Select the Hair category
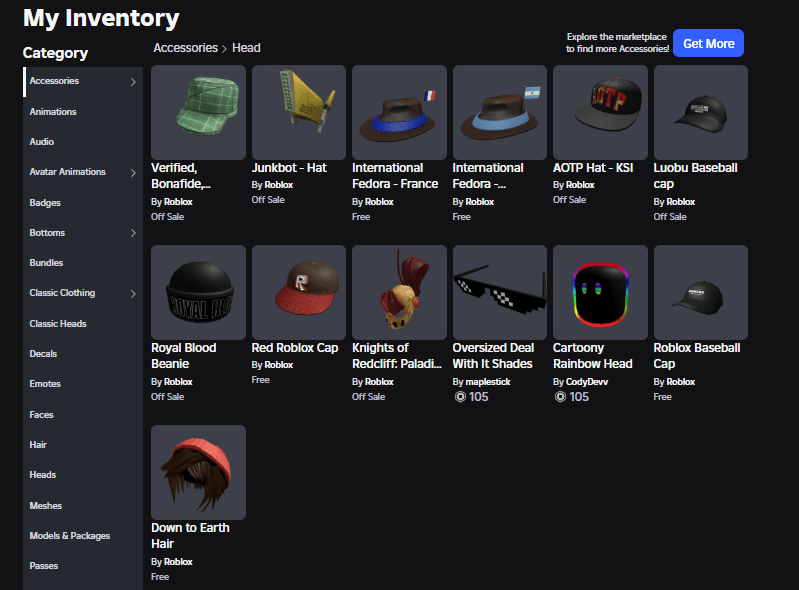This screenshot has height=590, width=799. point(38,445)
